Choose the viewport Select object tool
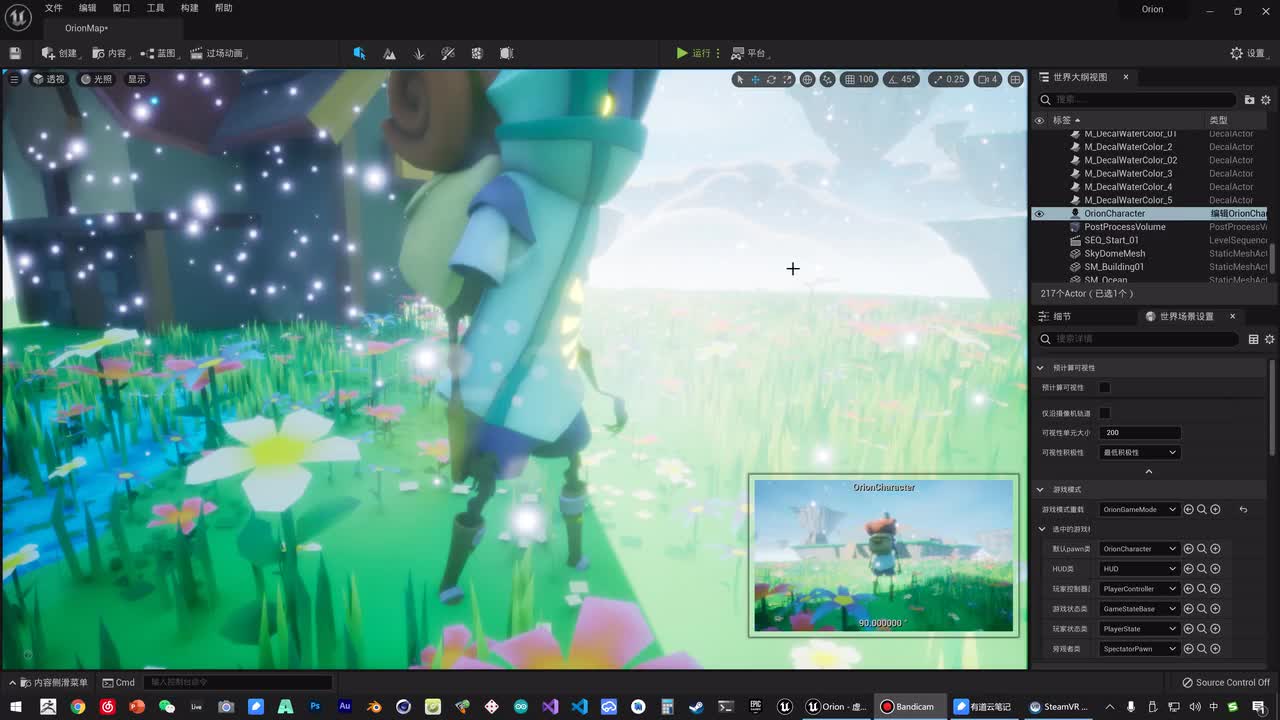This screenshot has width=1280, height=720. coord(739,79)
